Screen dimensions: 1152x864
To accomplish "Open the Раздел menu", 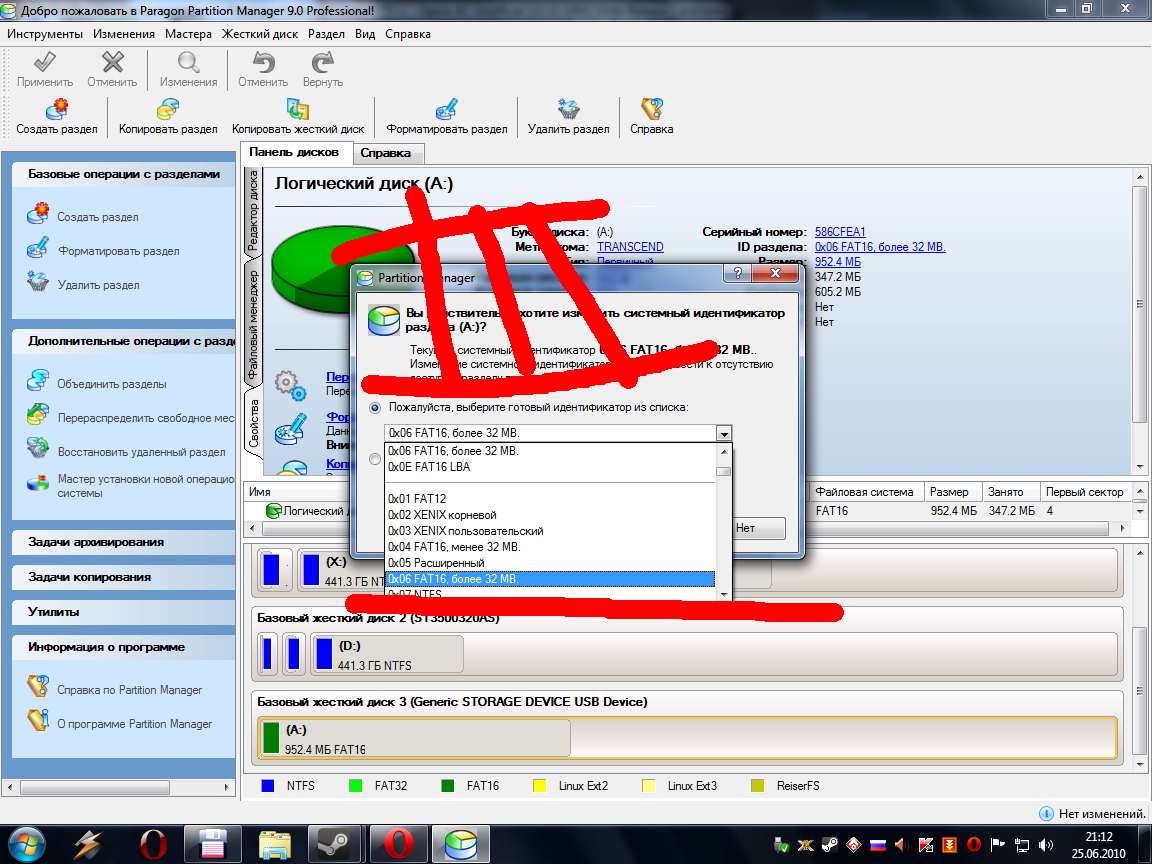I will pos(326,34).
